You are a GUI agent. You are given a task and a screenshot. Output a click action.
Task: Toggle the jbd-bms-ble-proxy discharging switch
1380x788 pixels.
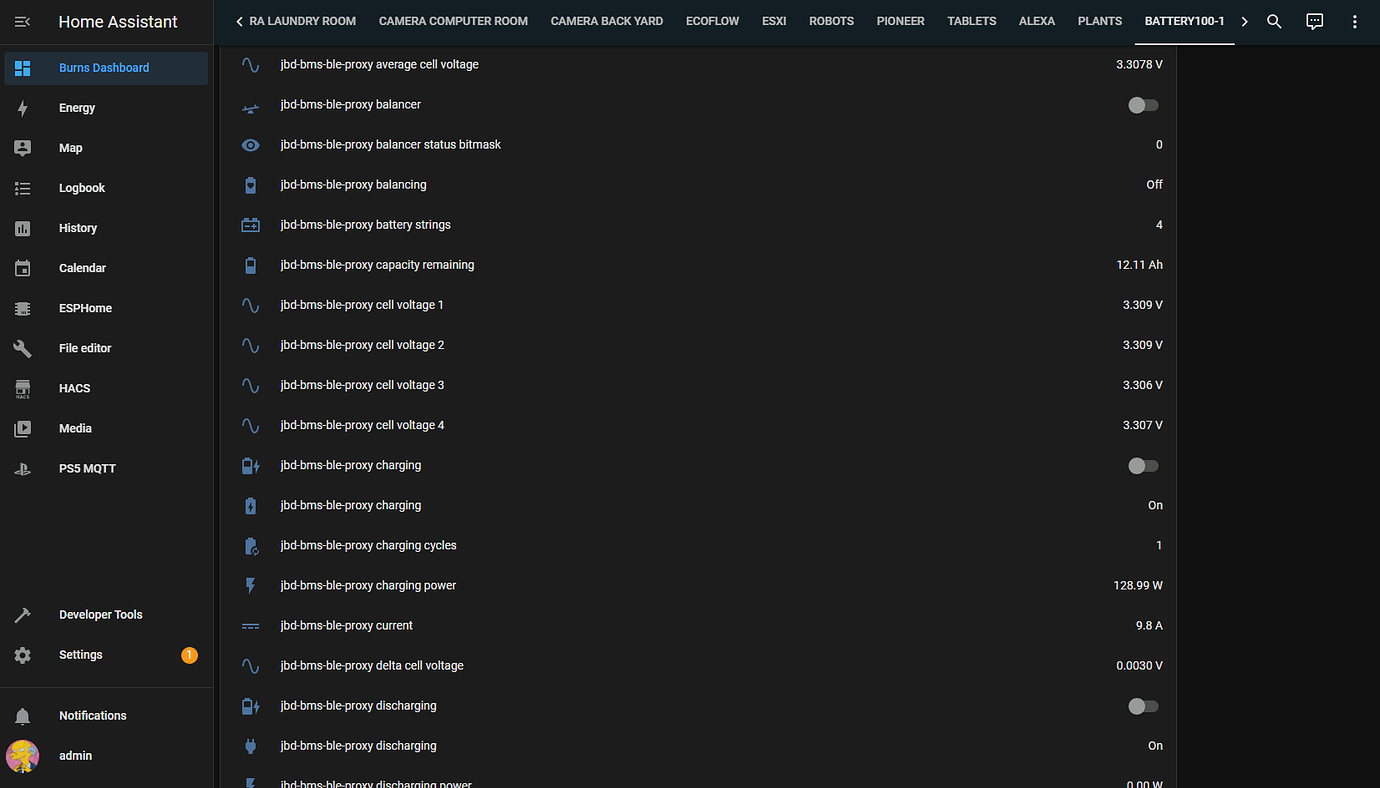point(1142,706)
